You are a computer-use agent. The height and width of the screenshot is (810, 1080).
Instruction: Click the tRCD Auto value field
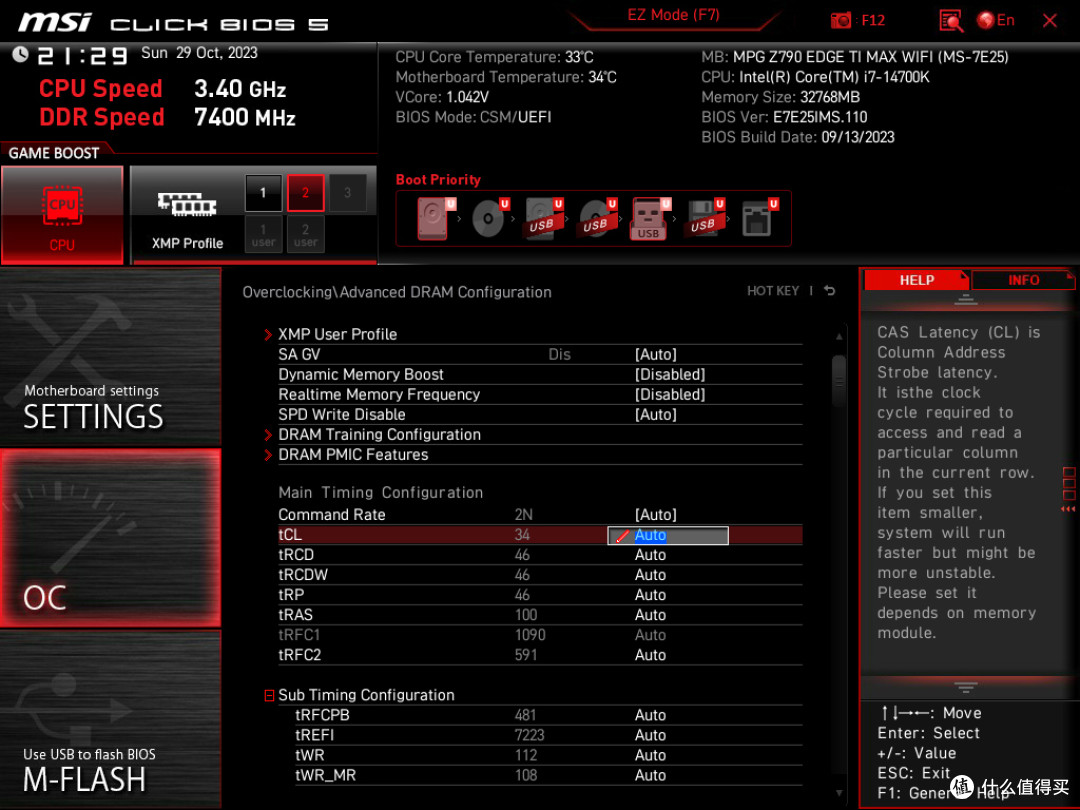coord(650,554)
